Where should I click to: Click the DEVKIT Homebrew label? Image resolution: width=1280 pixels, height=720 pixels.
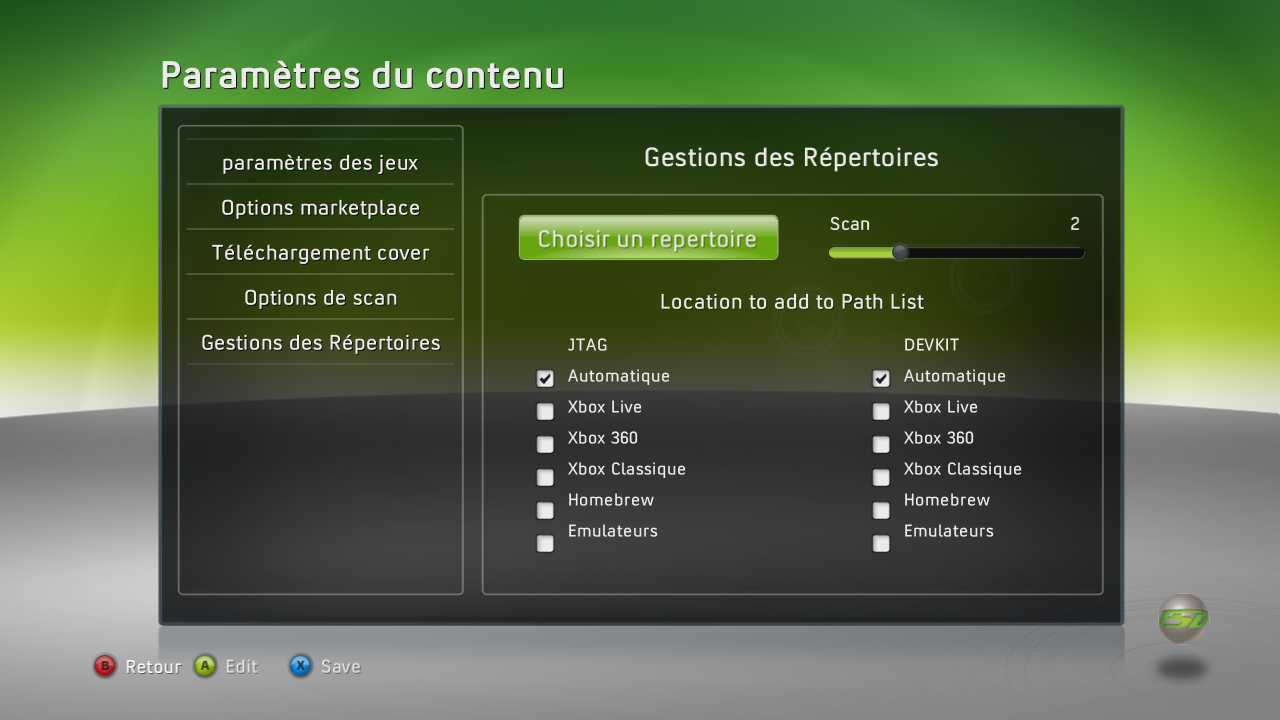[947, 500]
